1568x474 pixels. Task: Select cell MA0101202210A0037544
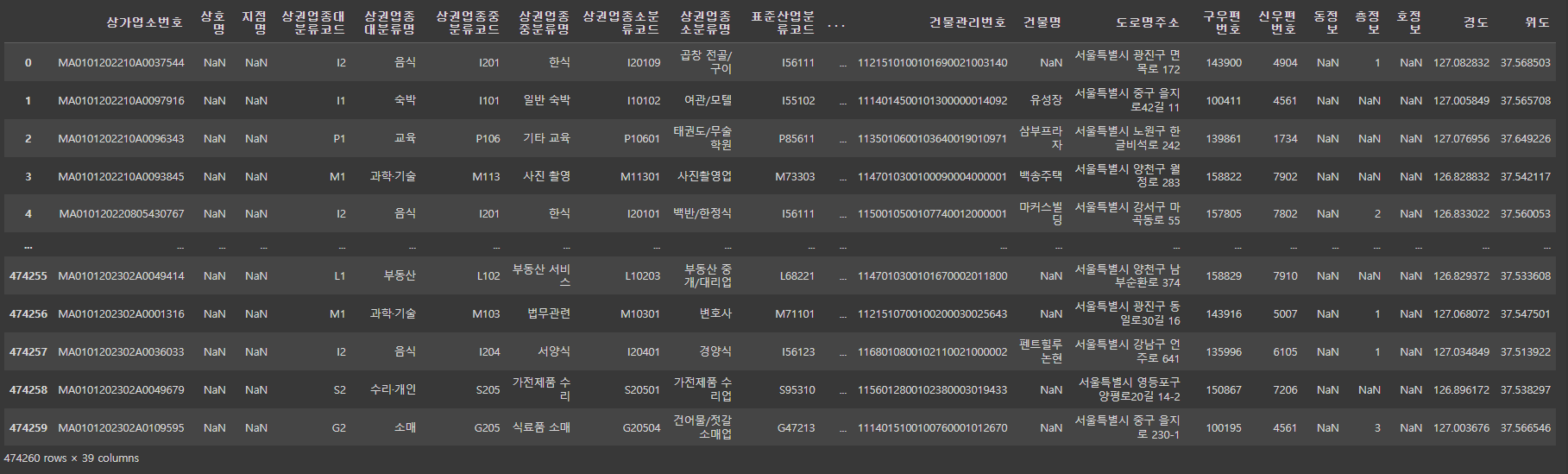tap(121, 63)
